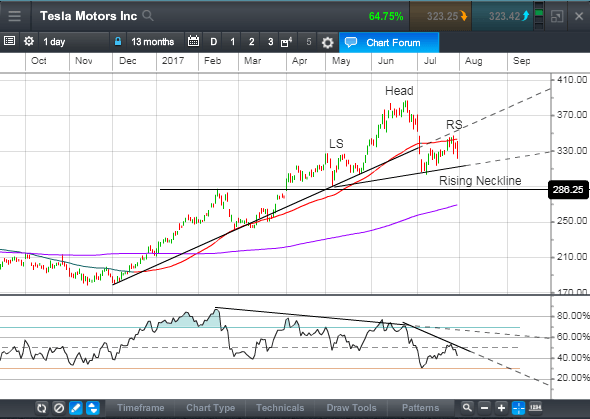
Task: Click the Rising Neckline text annotation
Action: [x=480, y=181]
